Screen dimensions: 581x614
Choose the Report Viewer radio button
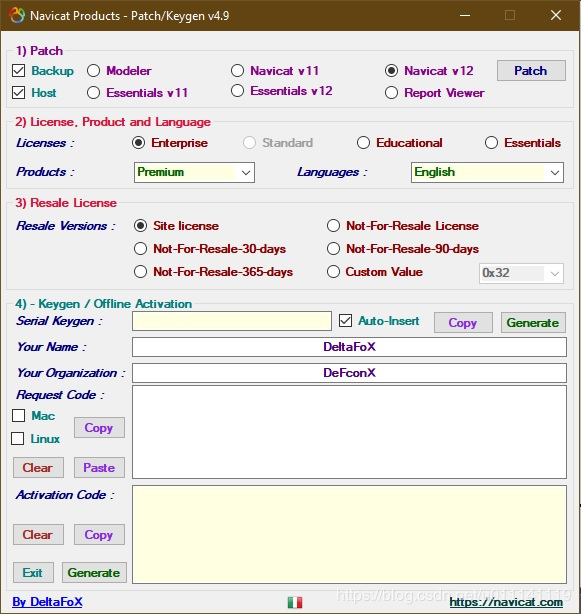(391, 93)
